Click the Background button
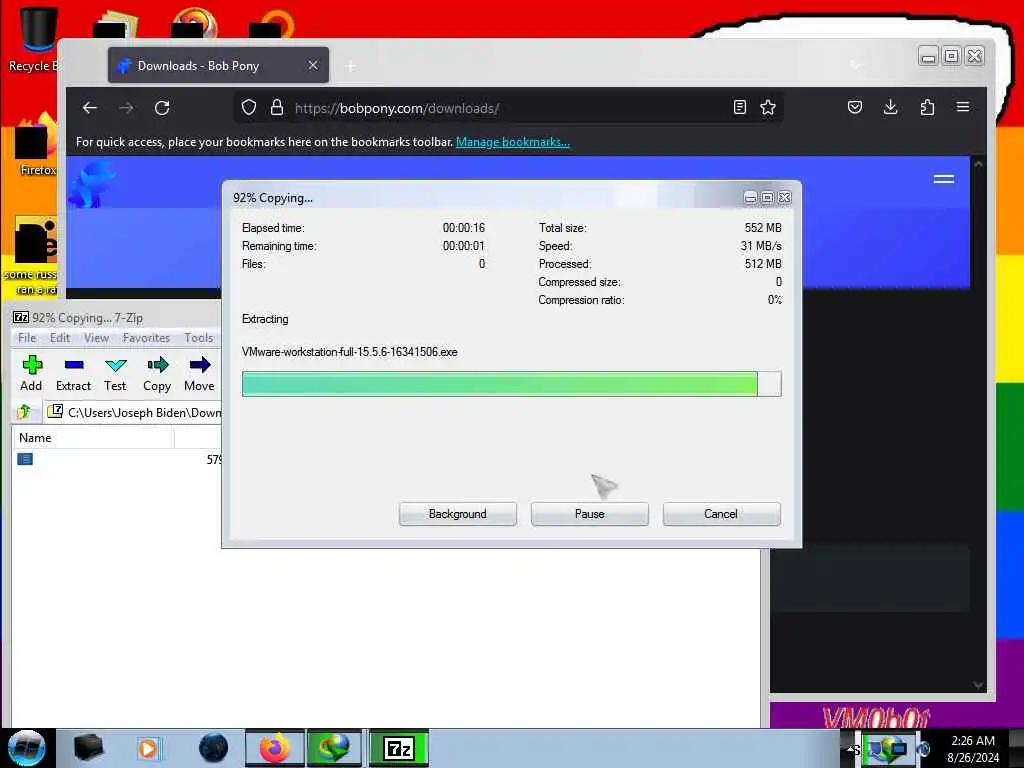Viewport: 1024px width, 768px height. point(457,514)
